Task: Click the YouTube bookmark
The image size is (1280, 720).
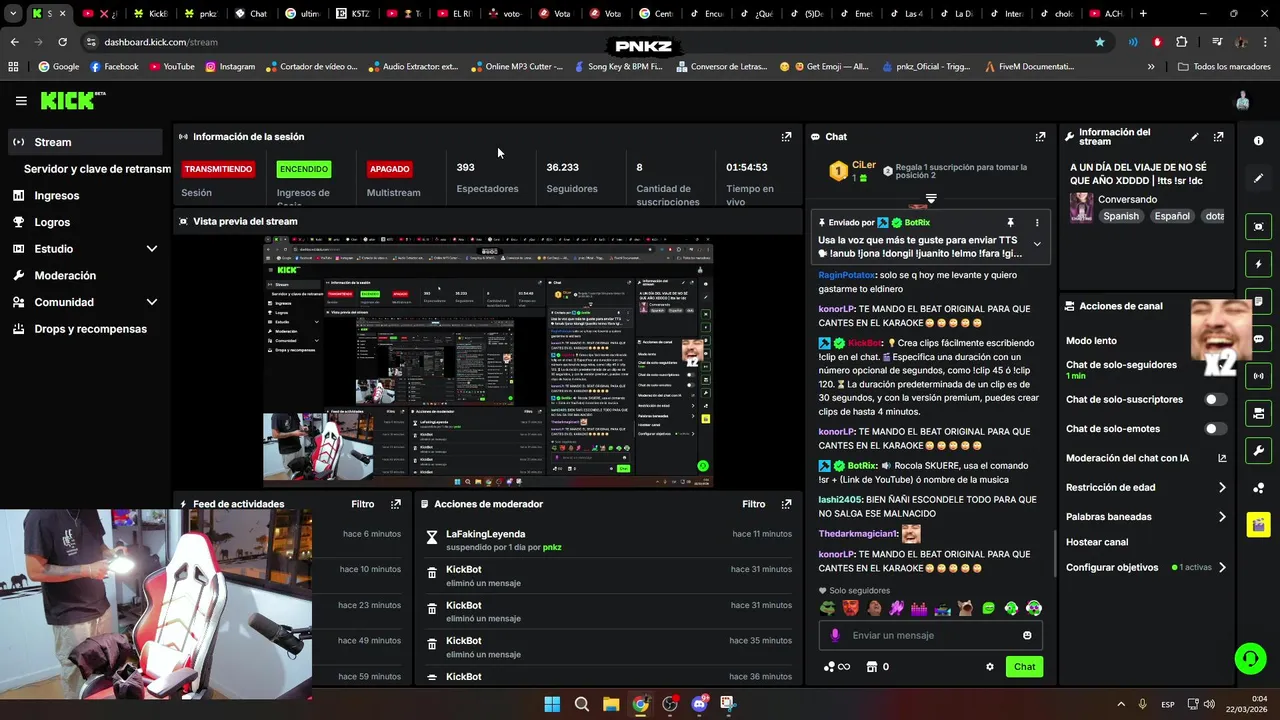Action: tap(172, 67)
